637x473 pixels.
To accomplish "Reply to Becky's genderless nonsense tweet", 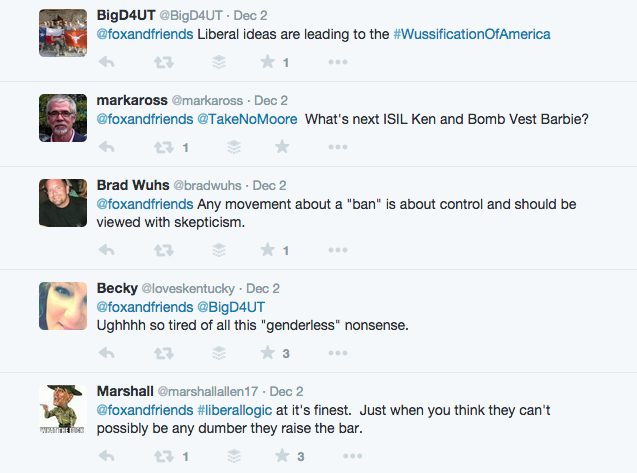I will coord(107,352).
